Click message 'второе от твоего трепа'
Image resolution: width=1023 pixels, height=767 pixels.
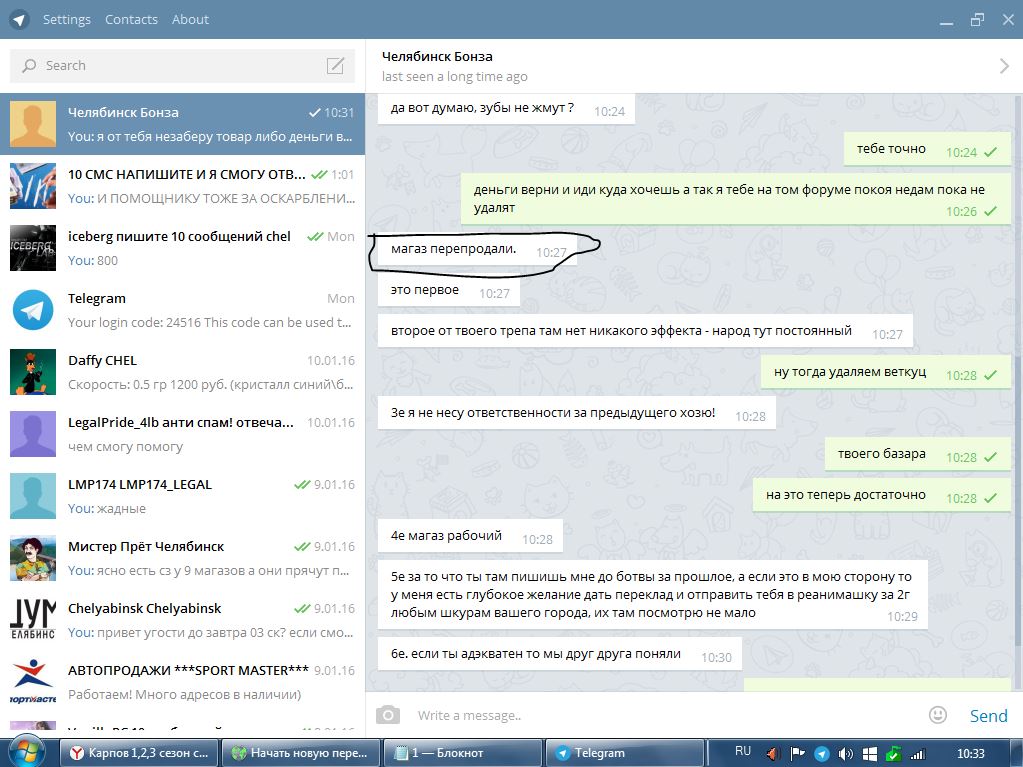[x=645, y=331]
